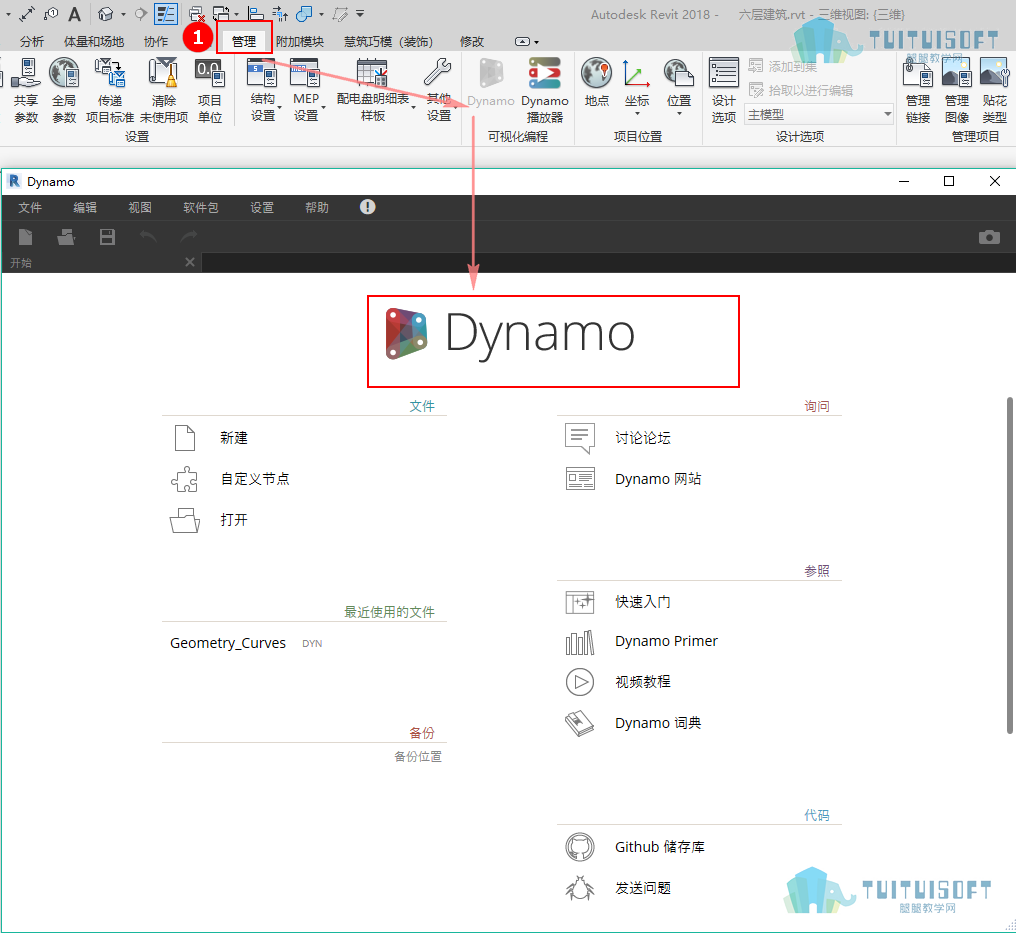
Task: Open Dynamo's new file toolbar icon
Action: (x=26, y=237)
